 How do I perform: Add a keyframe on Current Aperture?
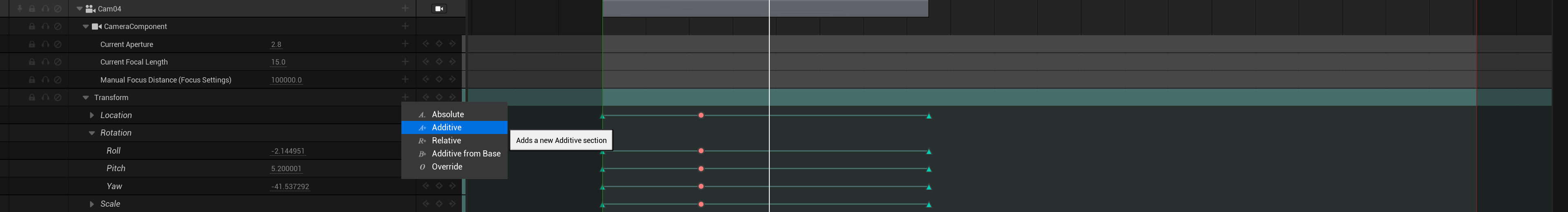click(439, 44)
